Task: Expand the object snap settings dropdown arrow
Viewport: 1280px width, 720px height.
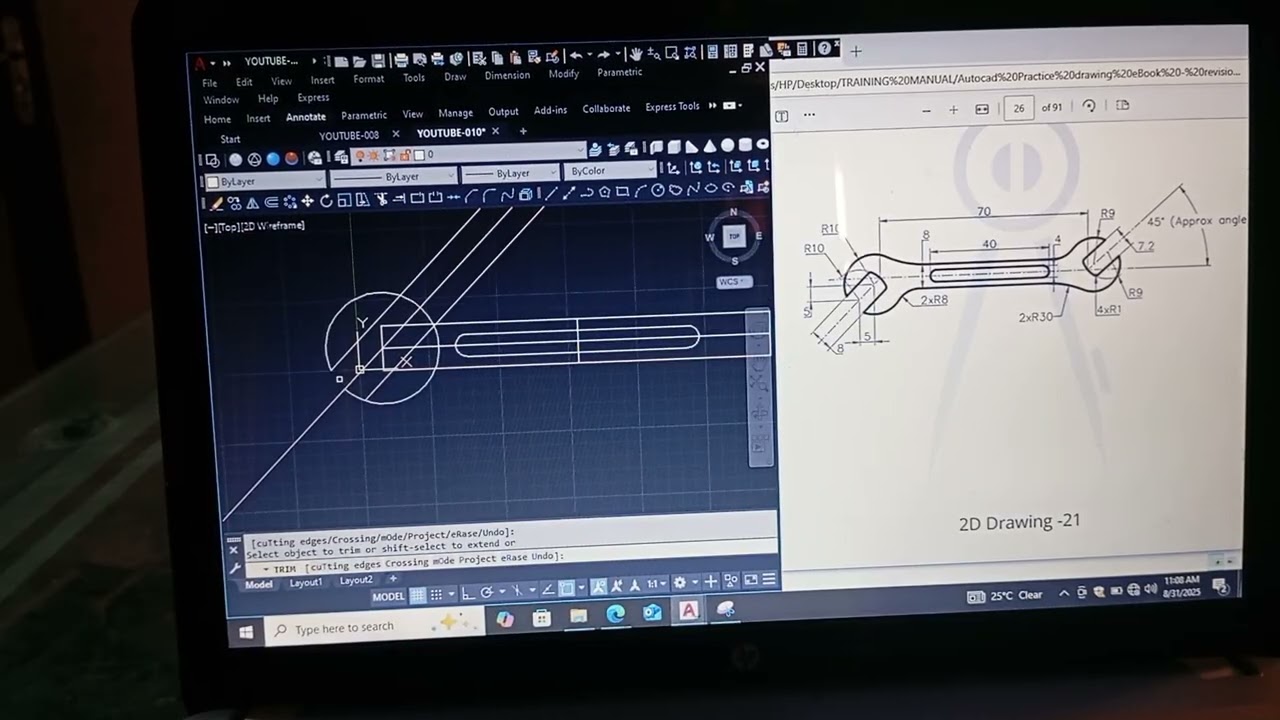Action: pyautogui.click(x=582, y=587)
